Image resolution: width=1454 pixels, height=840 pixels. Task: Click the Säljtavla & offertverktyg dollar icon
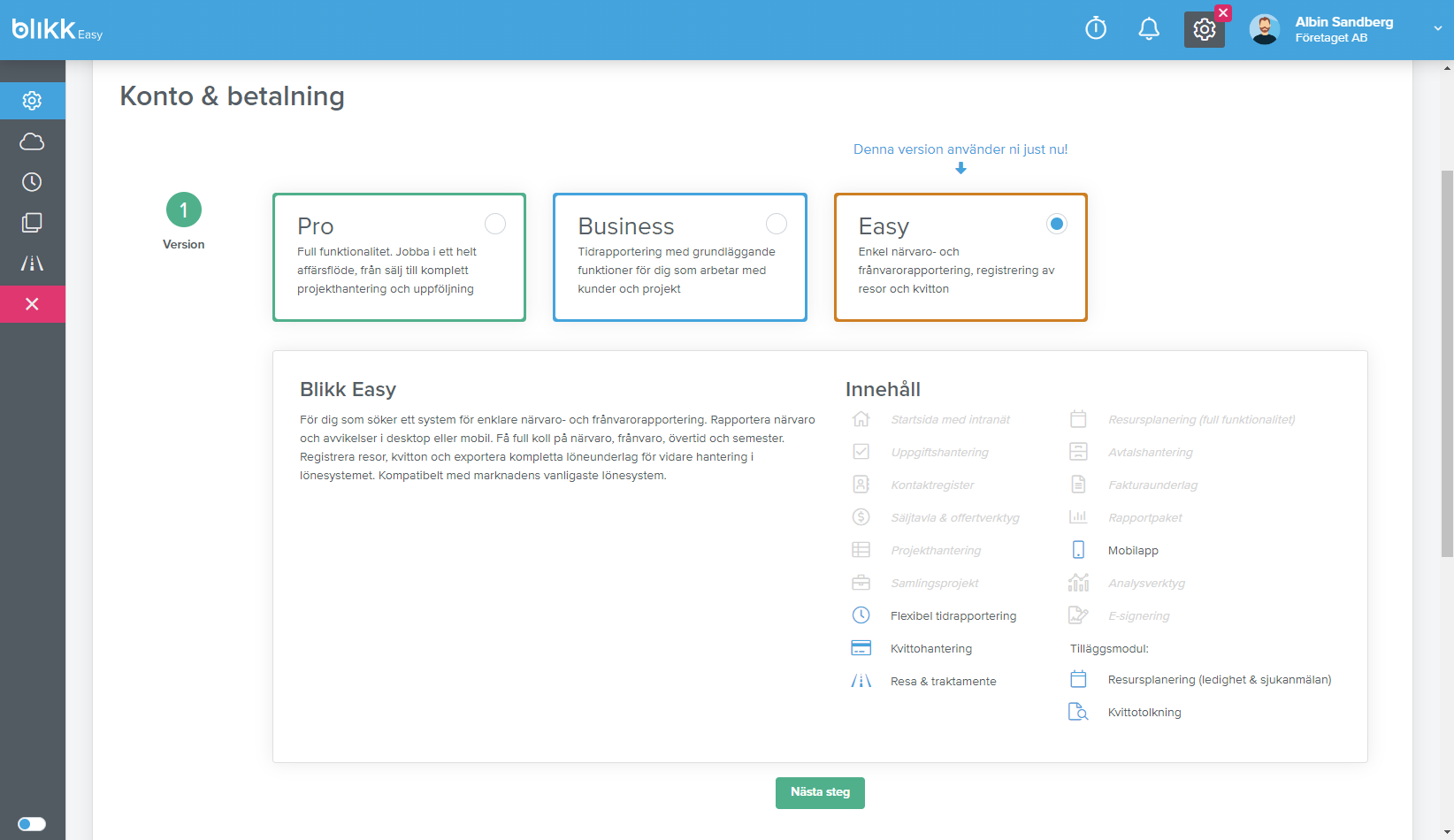[861, 517]
